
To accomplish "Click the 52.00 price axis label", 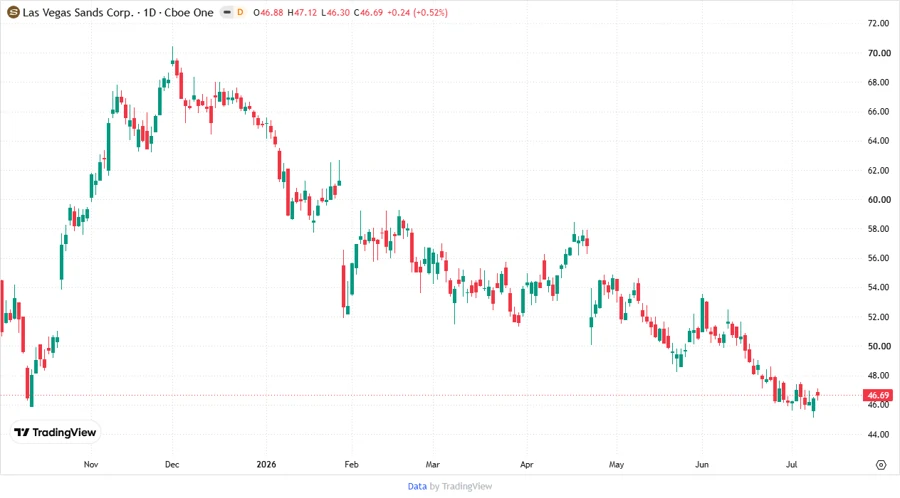I will pyautogui.click(x=878, y=317).
